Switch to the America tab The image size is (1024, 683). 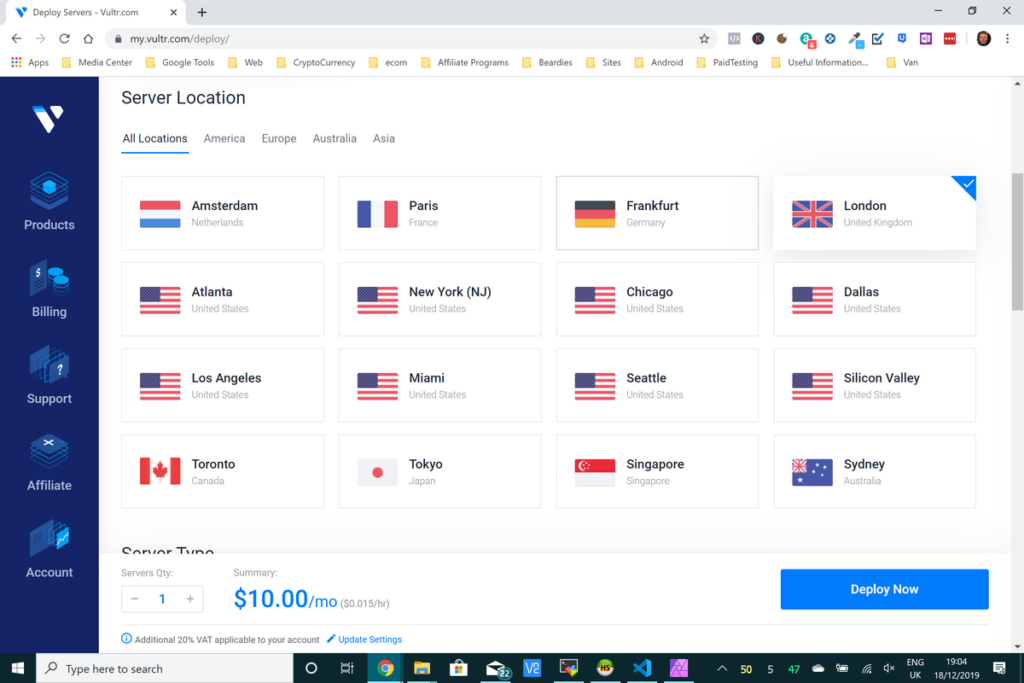[224, 138]
